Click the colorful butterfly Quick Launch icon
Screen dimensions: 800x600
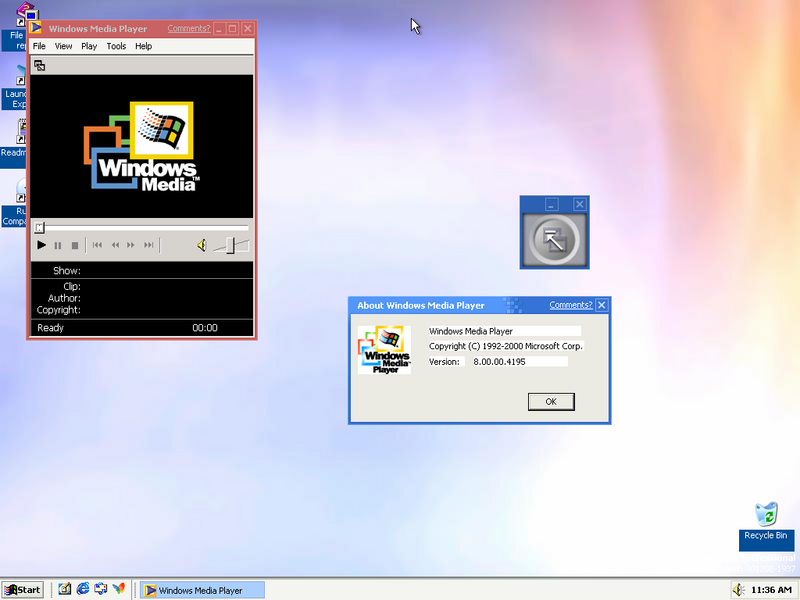[x=119, y=589]
